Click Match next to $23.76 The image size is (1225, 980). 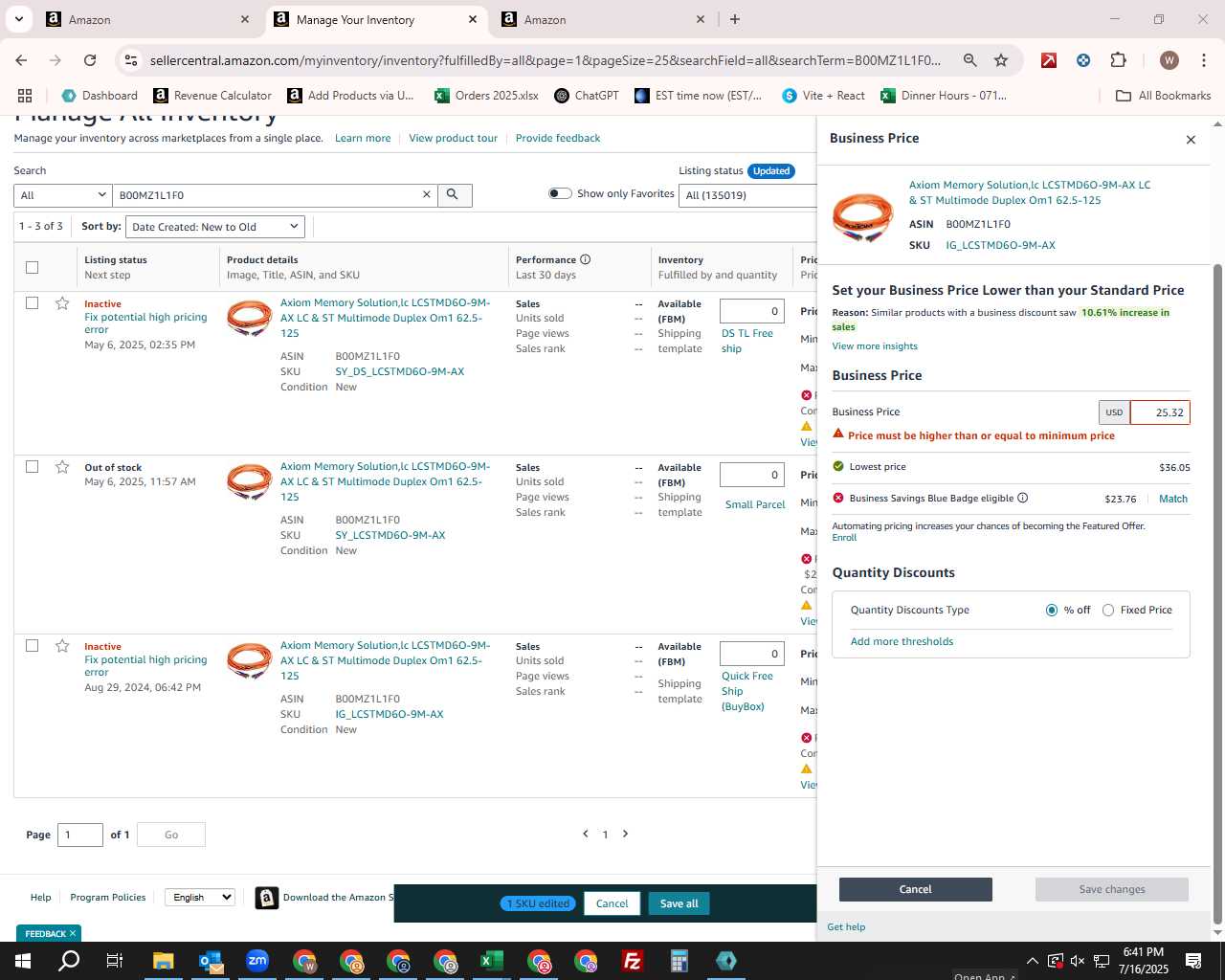click(1173, 499)
